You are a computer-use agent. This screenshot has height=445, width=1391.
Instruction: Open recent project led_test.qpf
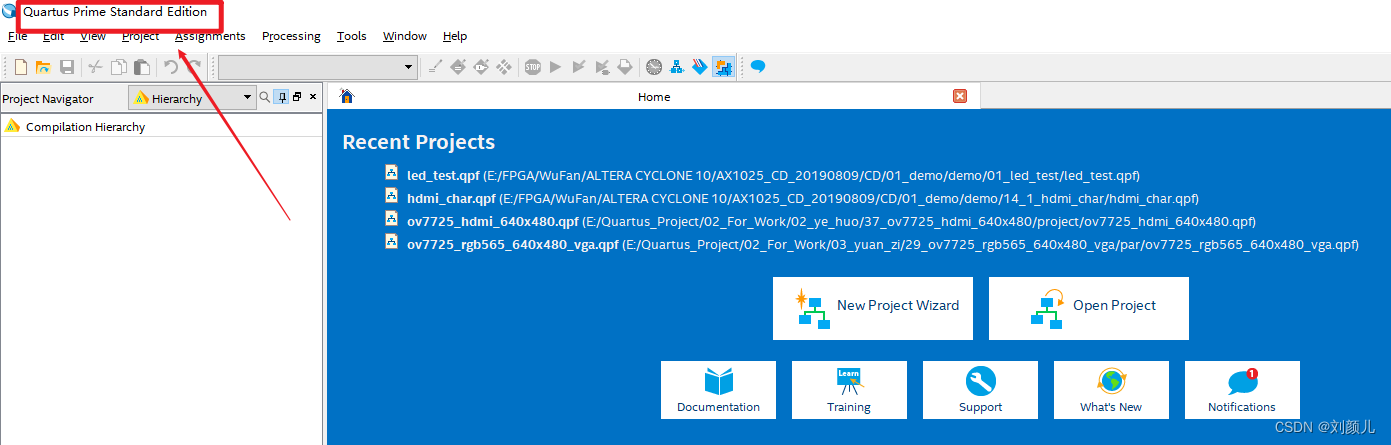774,175
